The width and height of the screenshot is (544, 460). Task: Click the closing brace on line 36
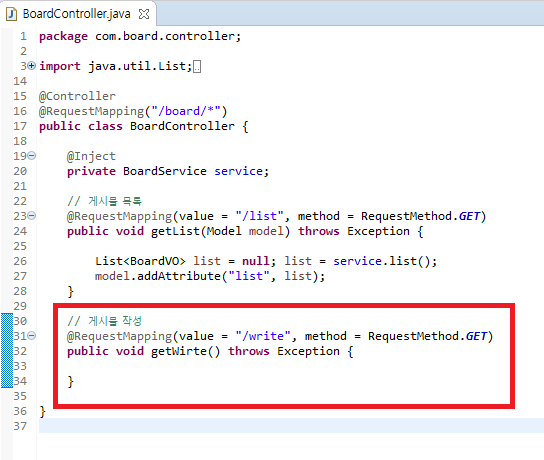(42, 411)
